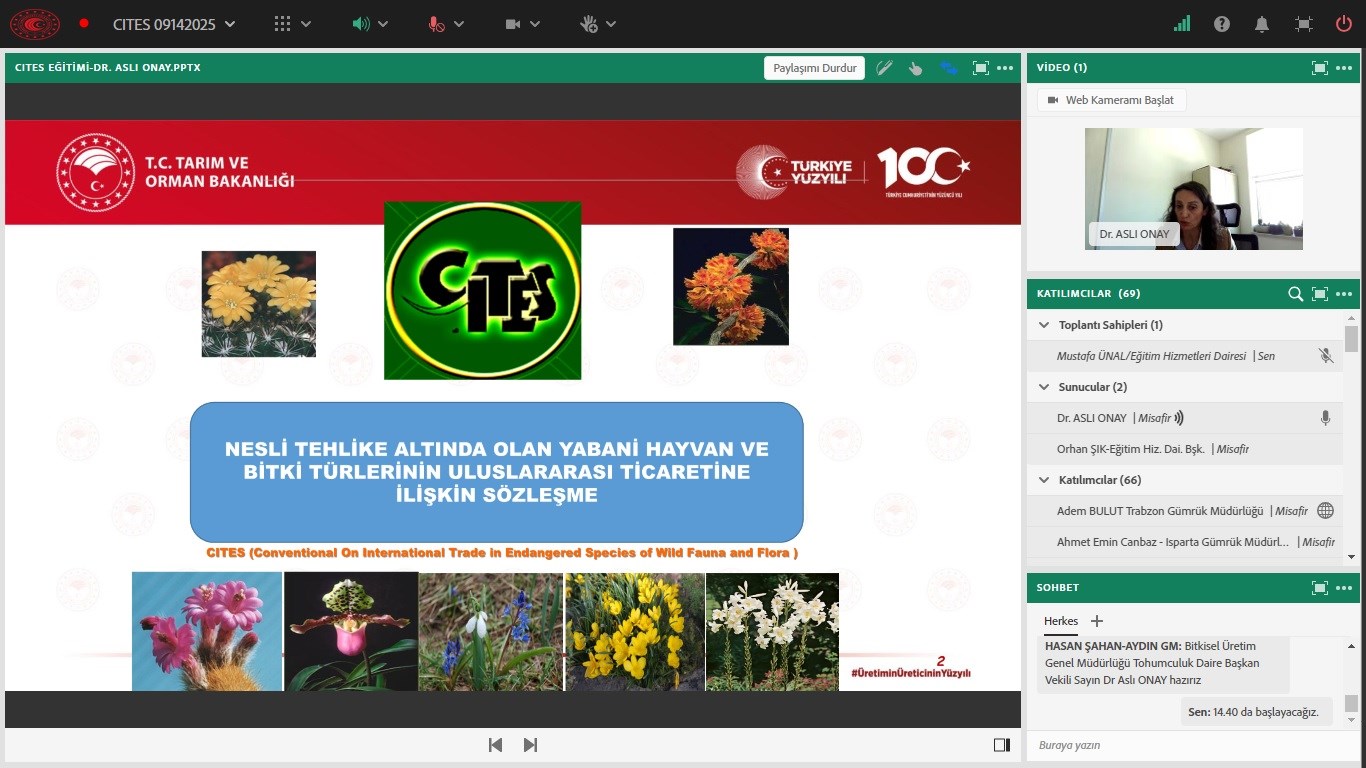Click the ministry logo in top bar
This screenshot has width=1366, height=768.
pyautogui.click(x=35, y=23)
